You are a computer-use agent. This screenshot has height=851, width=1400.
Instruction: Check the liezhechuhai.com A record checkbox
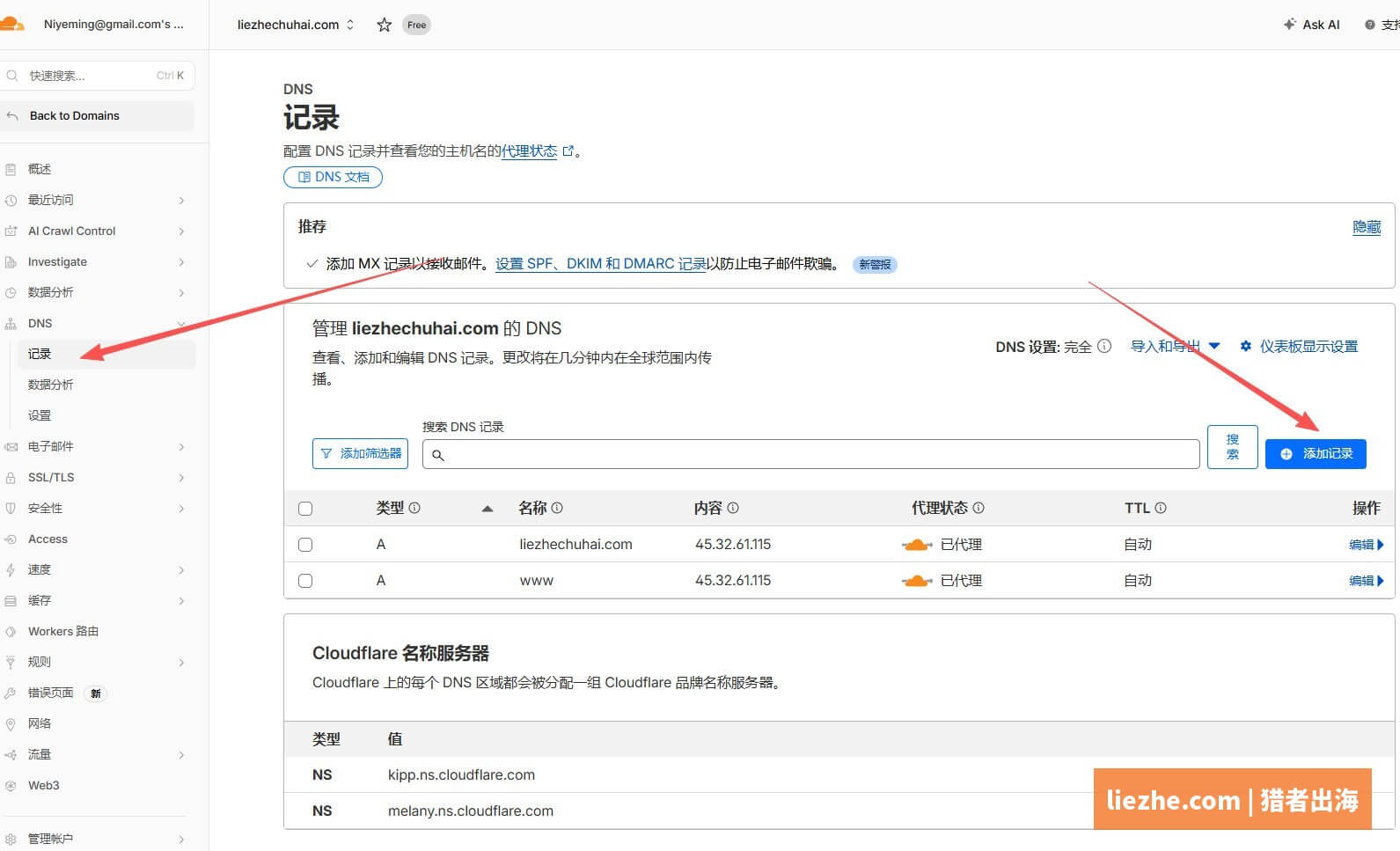(x=305, y=545)
